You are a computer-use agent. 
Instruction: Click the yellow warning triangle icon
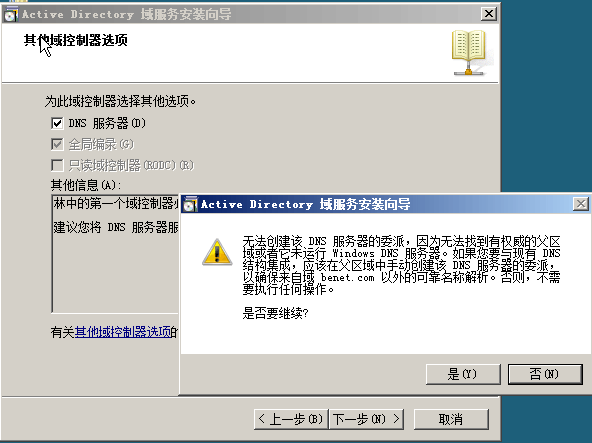coord(217,252)
